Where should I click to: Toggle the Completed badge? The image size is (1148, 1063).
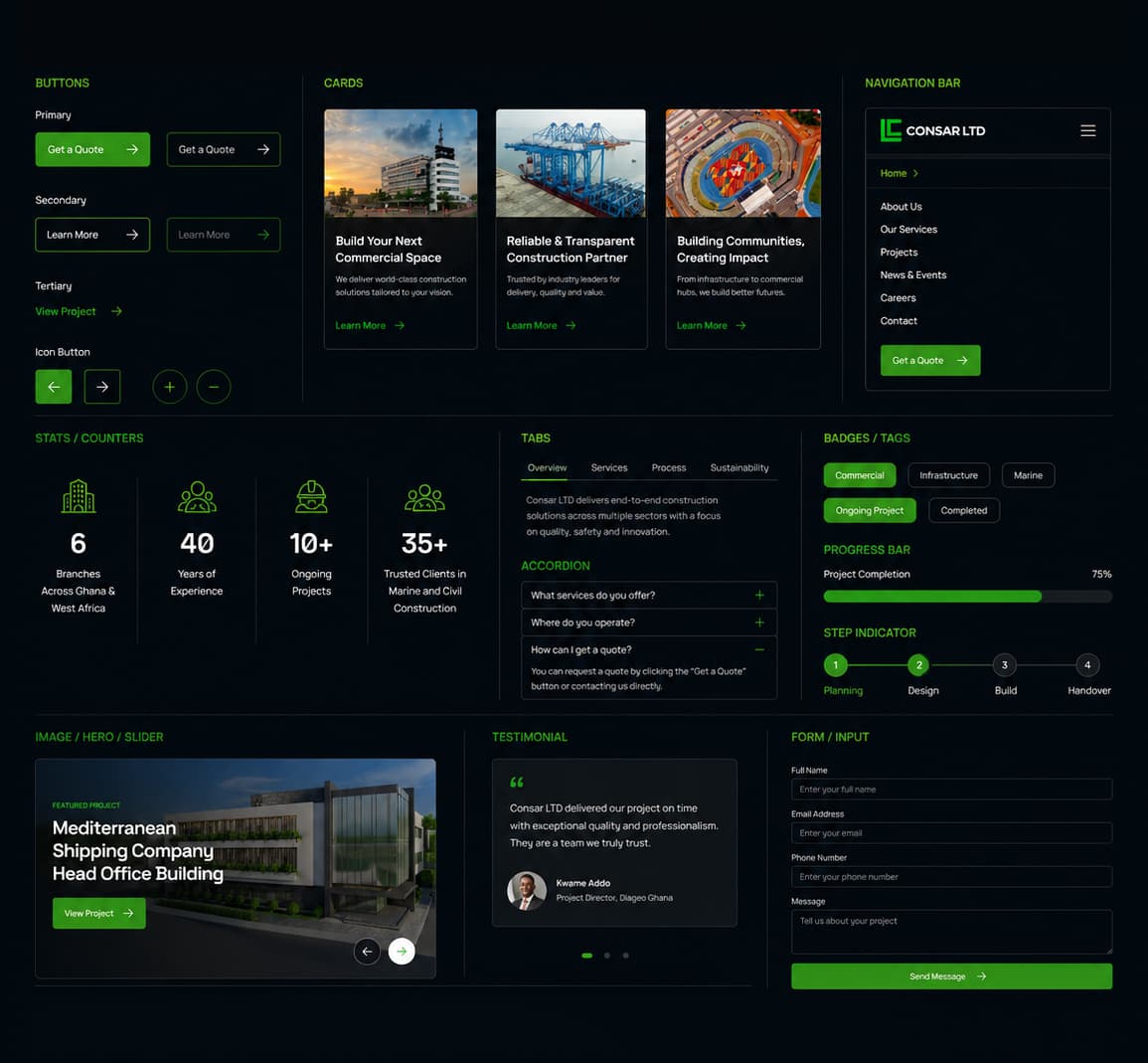tap(963, 511)
